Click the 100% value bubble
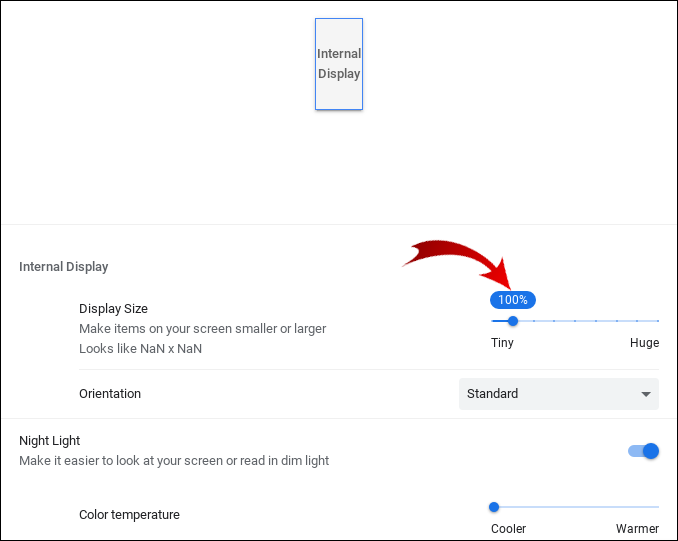 (513, 300)
